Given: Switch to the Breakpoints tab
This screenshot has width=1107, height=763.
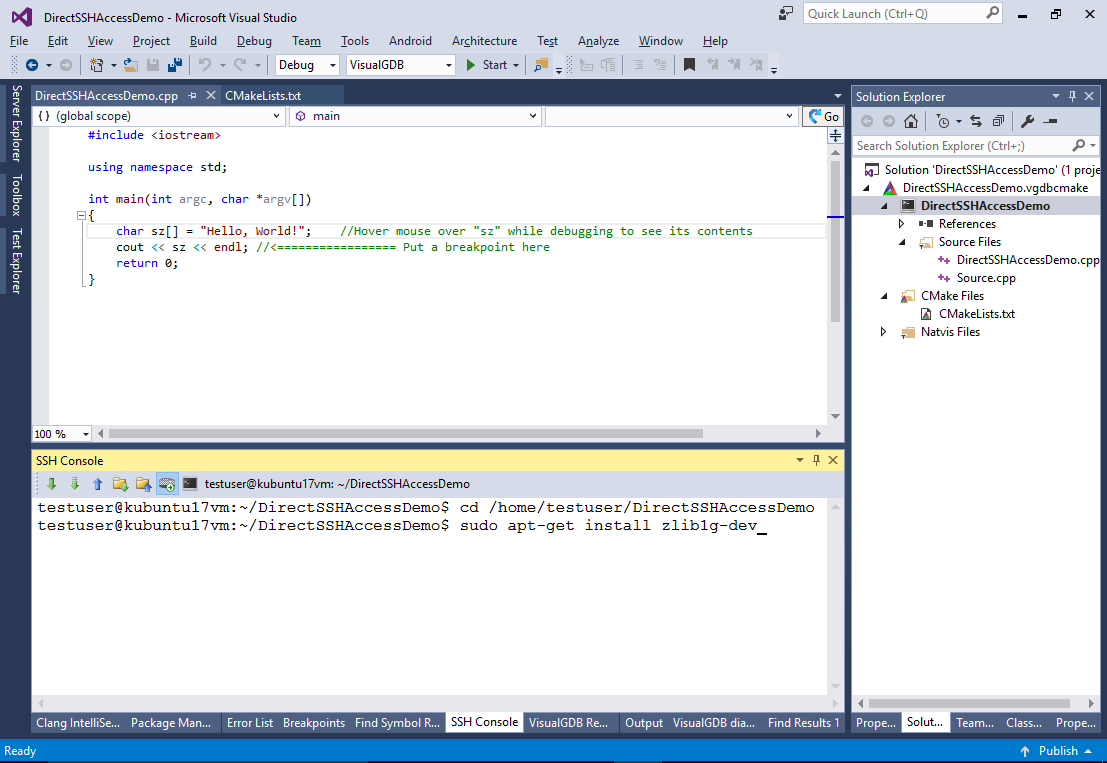Looking at the screenshot, I should (314, 723).
